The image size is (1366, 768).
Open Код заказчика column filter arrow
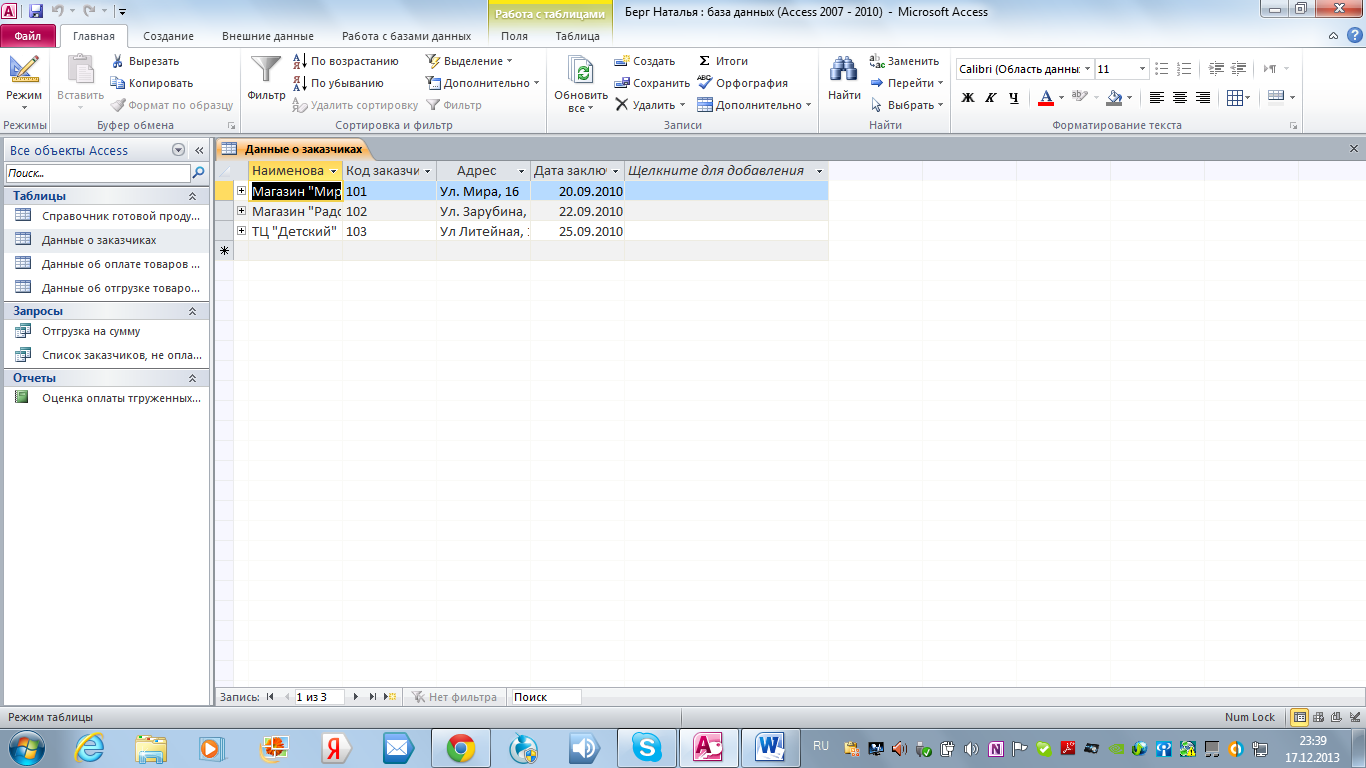click(428, 171)
